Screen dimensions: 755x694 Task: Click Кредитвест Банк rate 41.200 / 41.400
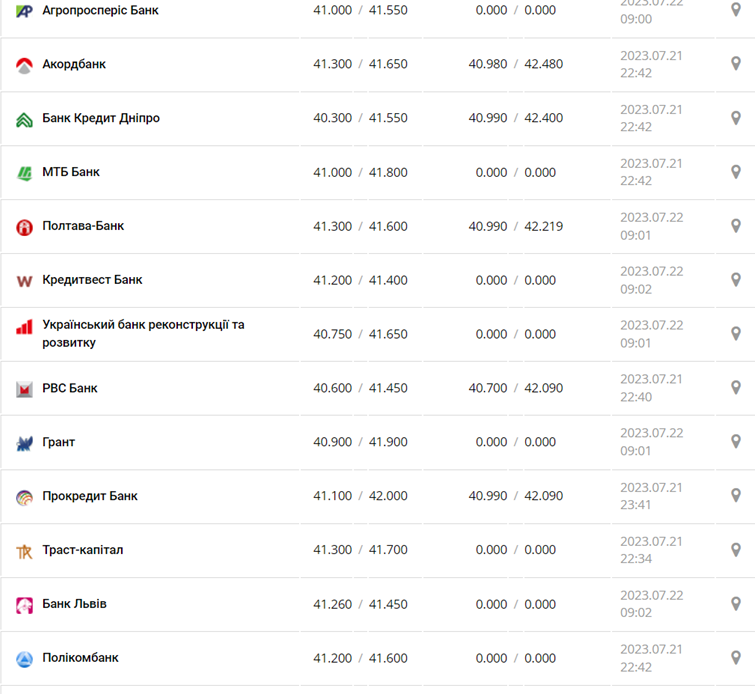[x=360, y=280]
